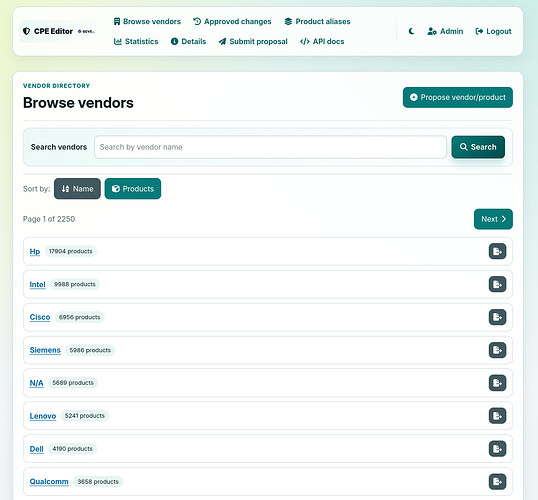Viewport: 538px width, 500px height.
Task: Click the Search button with magnifier
Action: [478, 147]
